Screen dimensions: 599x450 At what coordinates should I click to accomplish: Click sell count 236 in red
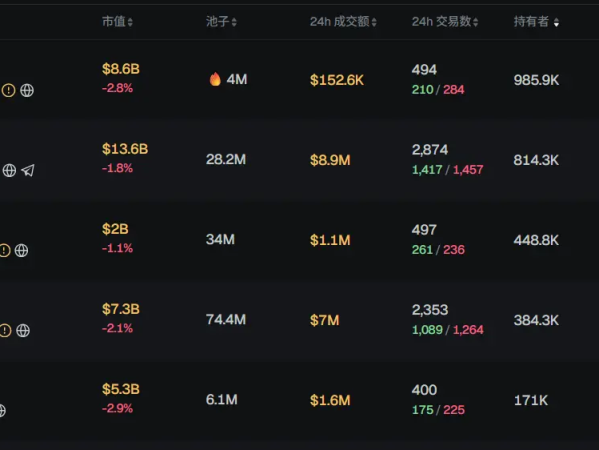tap(454, 250)
